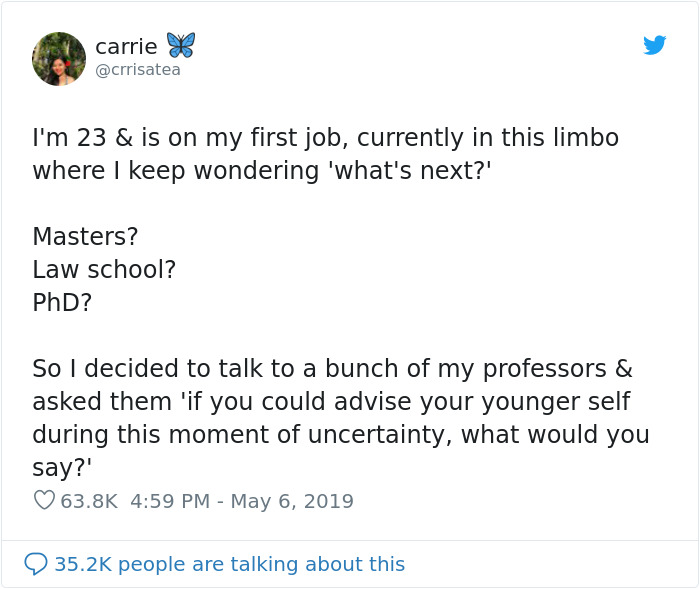Open carrie's profile picture

pos(59,58)
